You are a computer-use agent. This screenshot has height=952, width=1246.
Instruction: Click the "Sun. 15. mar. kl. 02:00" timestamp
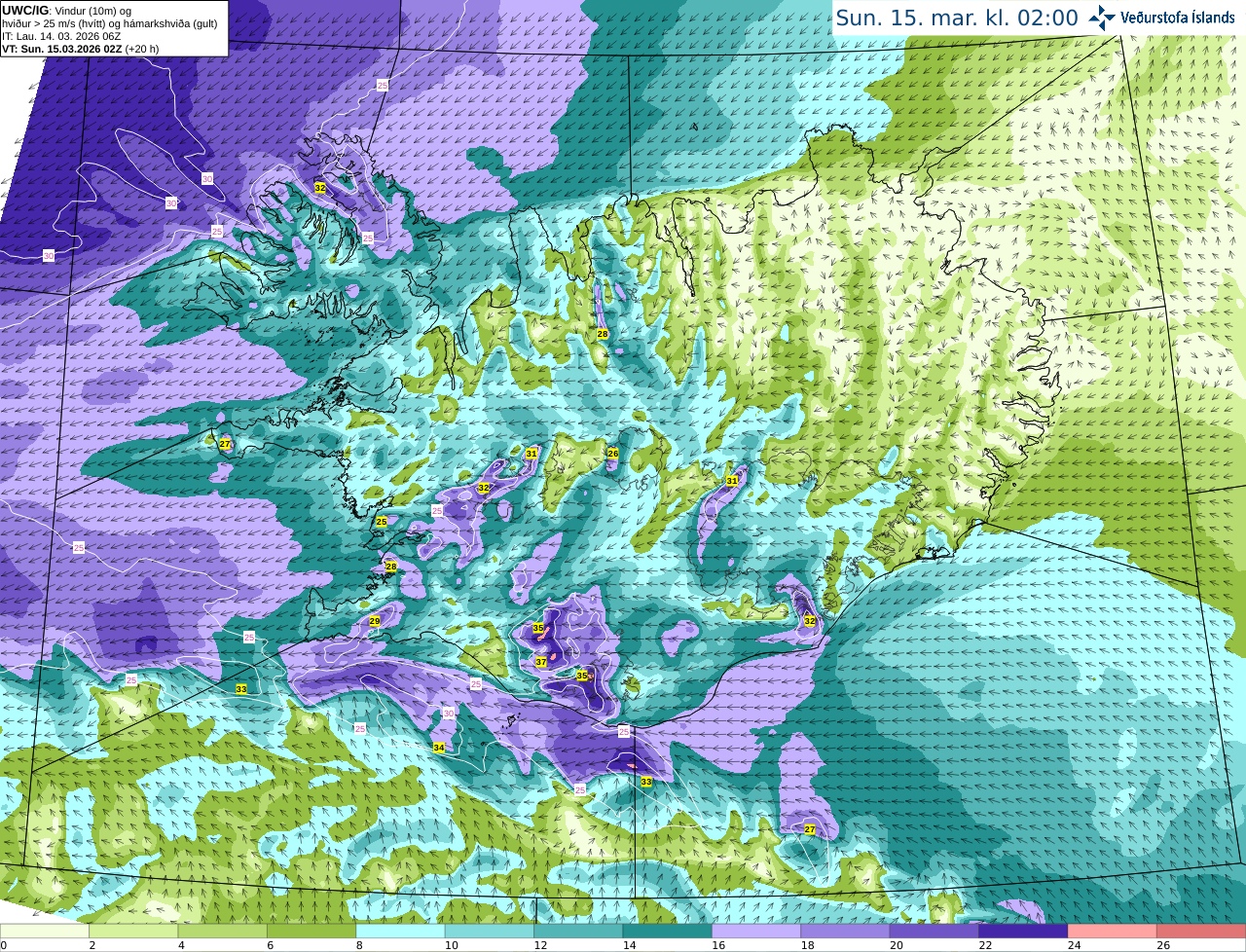957,18
